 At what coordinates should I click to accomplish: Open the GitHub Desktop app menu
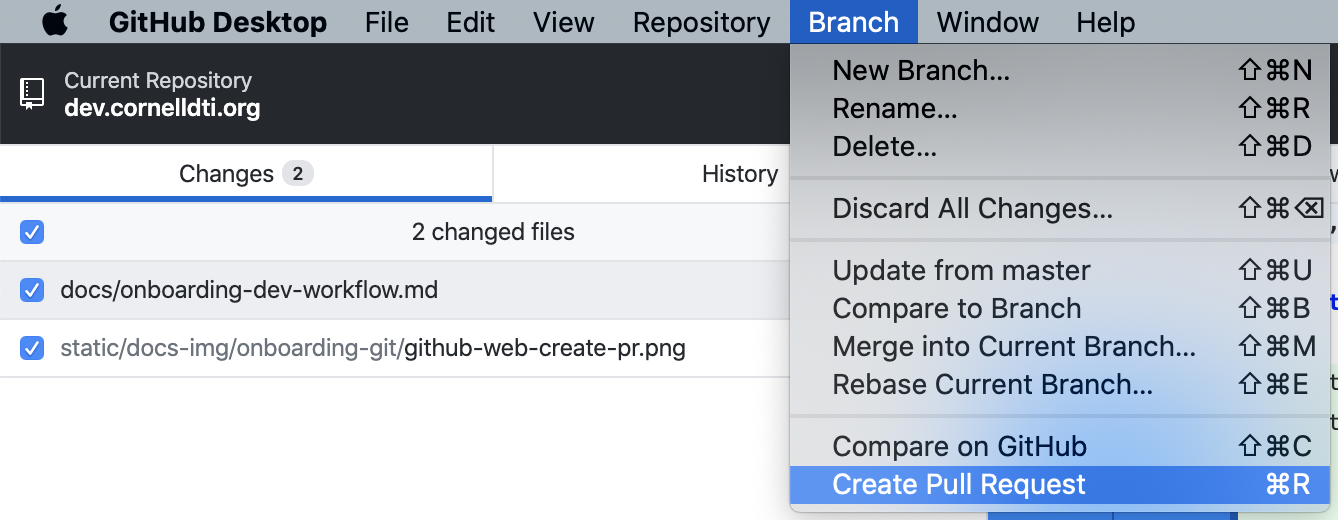click(x=218, y=22)
